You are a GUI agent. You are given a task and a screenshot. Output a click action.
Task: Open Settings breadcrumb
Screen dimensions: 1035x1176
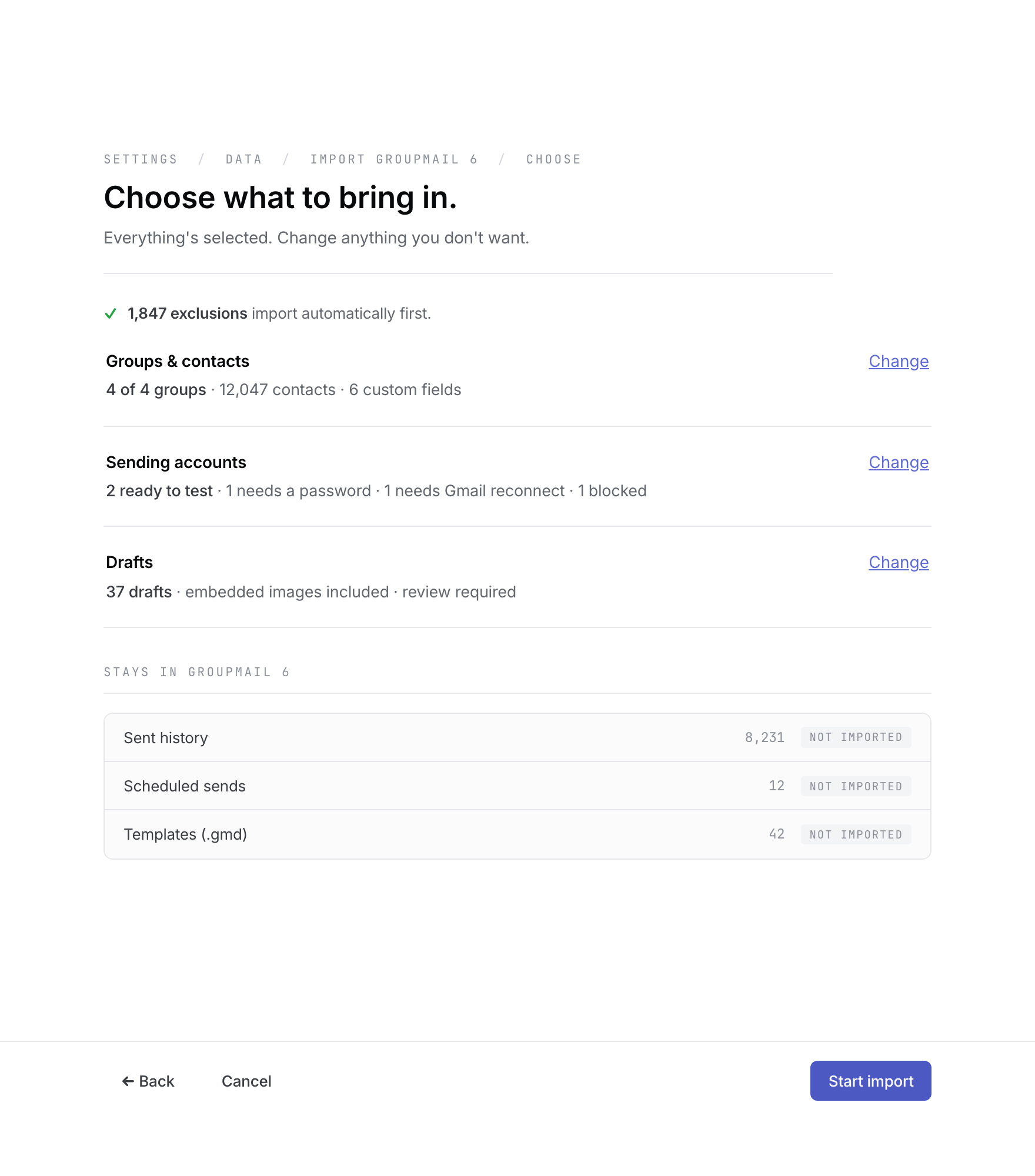[141, 159]
